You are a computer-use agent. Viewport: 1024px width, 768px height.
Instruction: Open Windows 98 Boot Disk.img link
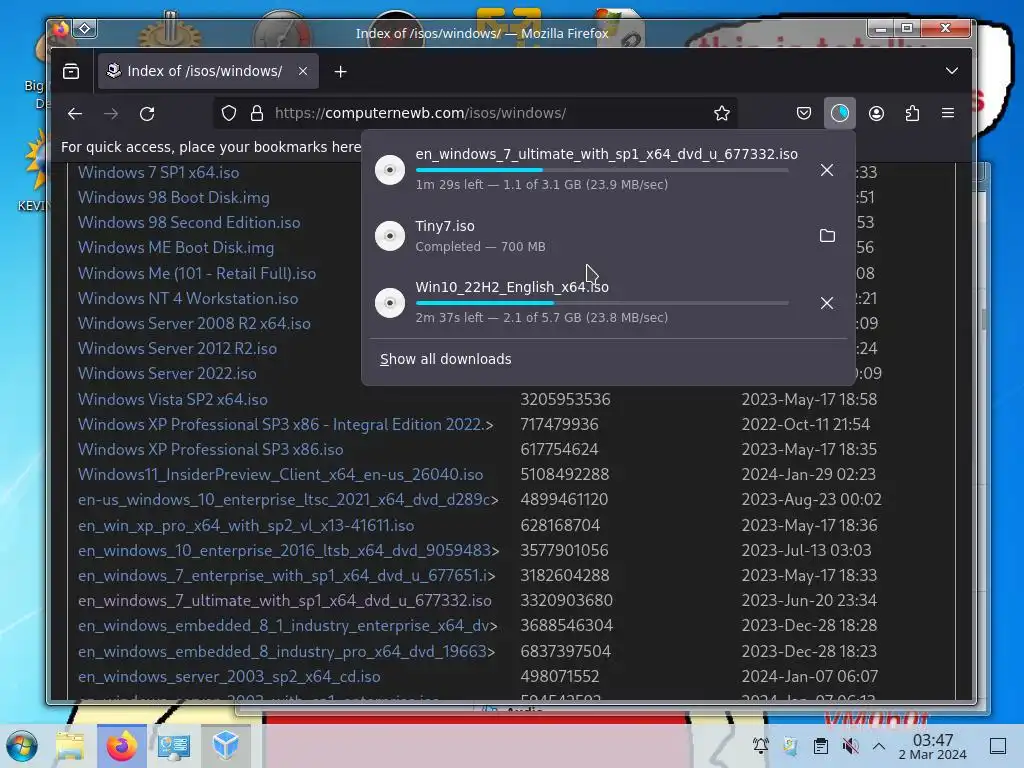pos(174,197)
